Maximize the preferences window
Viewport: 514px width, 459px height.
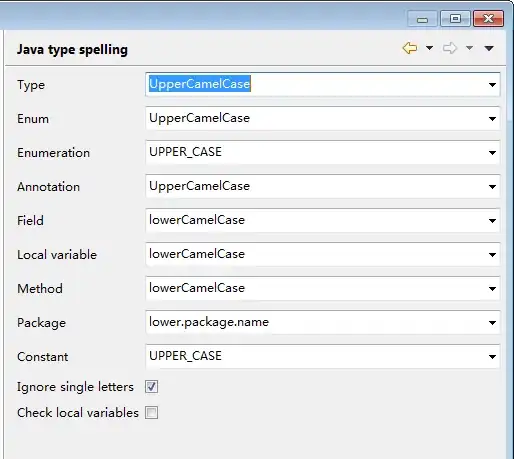point(455,18)
